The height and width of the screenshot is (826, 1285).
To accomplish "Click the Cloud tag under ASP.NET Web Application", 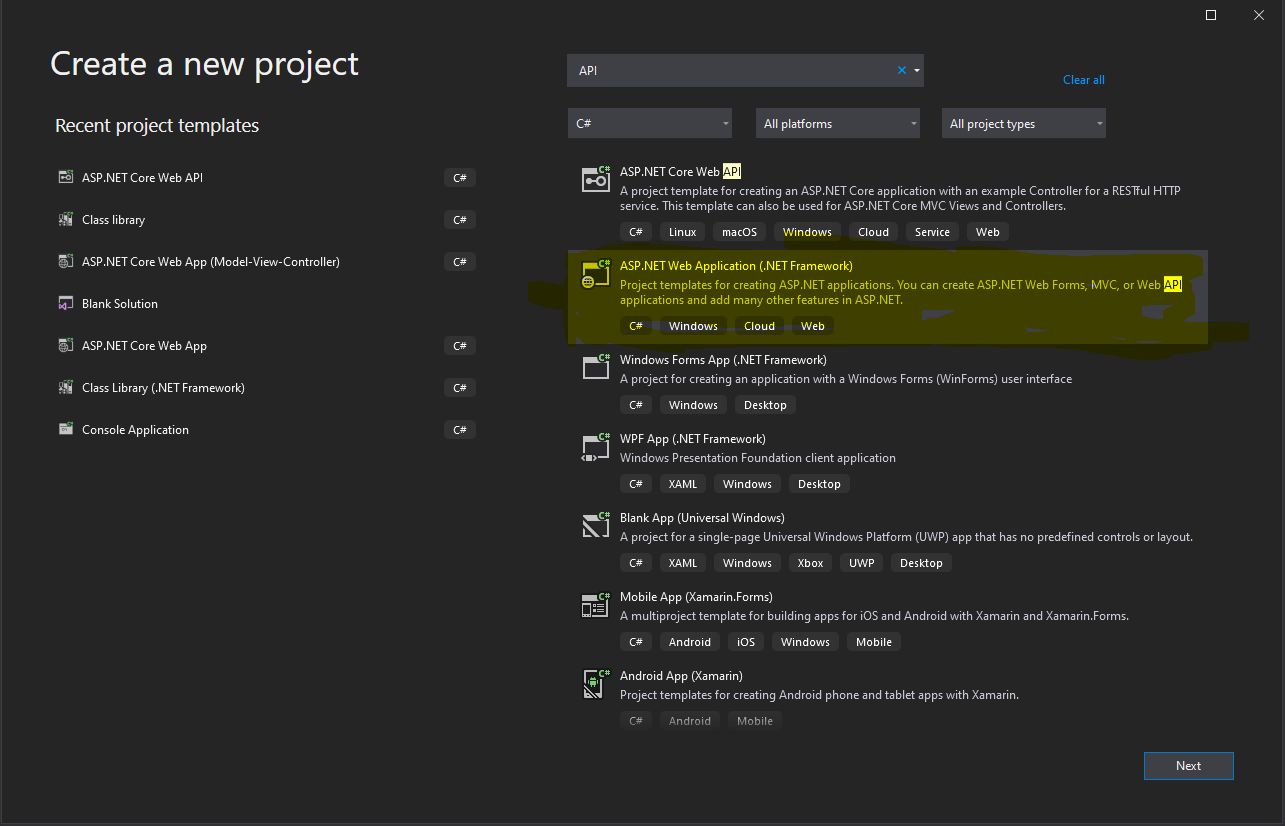I will [x=759, y=326].
